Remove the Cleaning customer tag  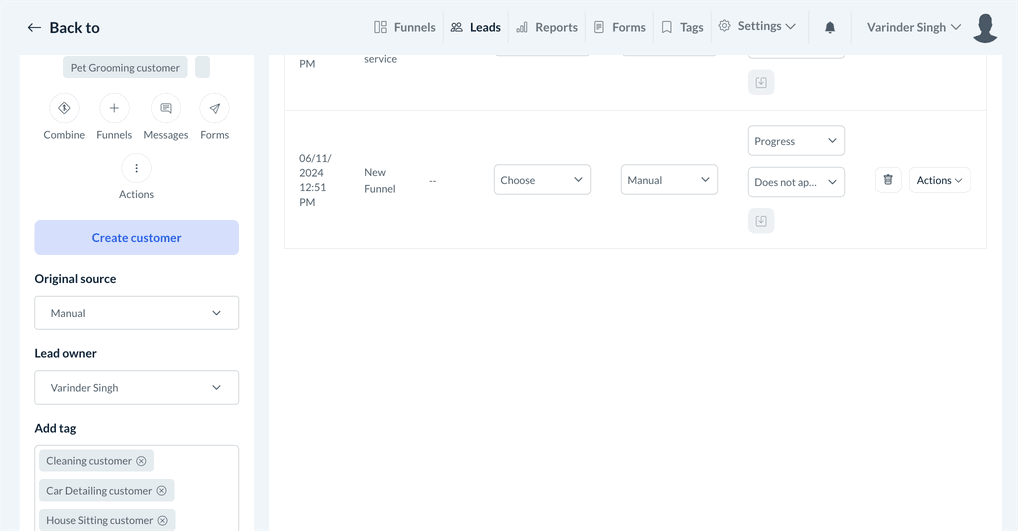point(141,461)
